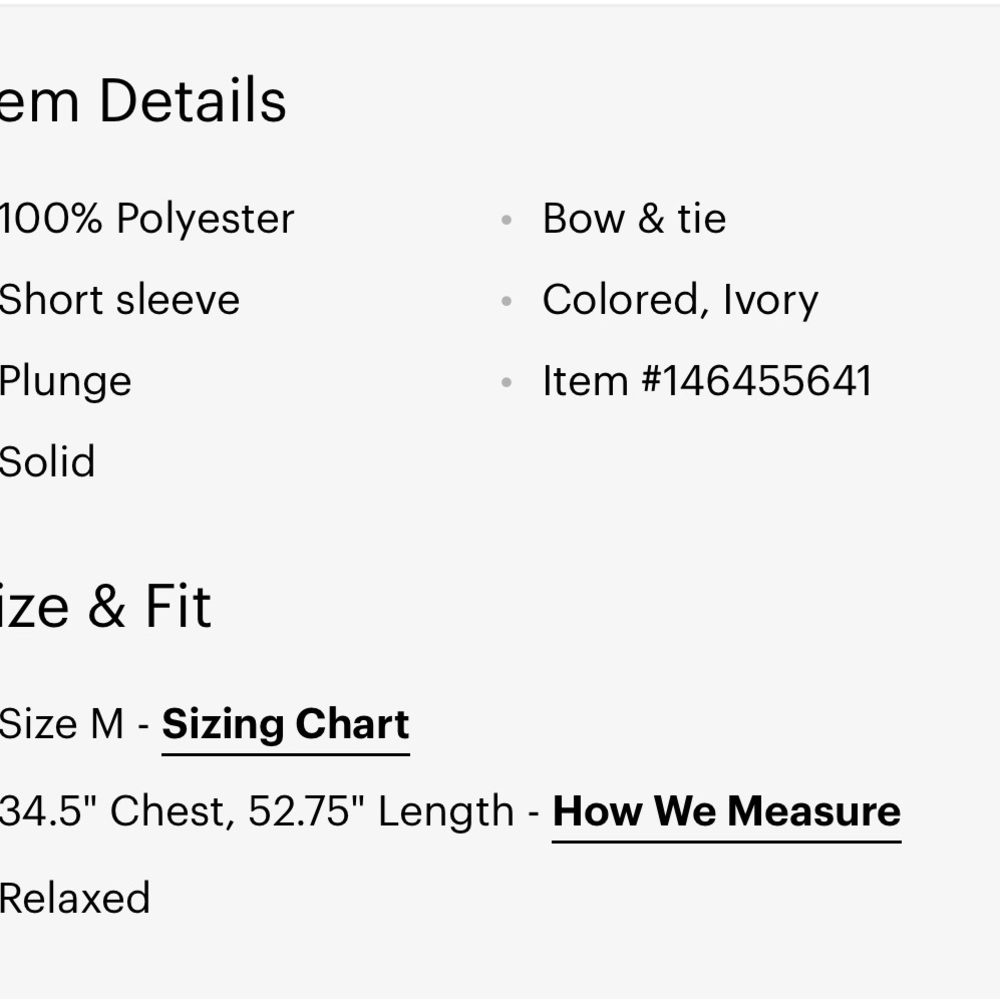Click the bullet beside Item number
Screen dimensions: 1000x1000
[x=507, y=382]
